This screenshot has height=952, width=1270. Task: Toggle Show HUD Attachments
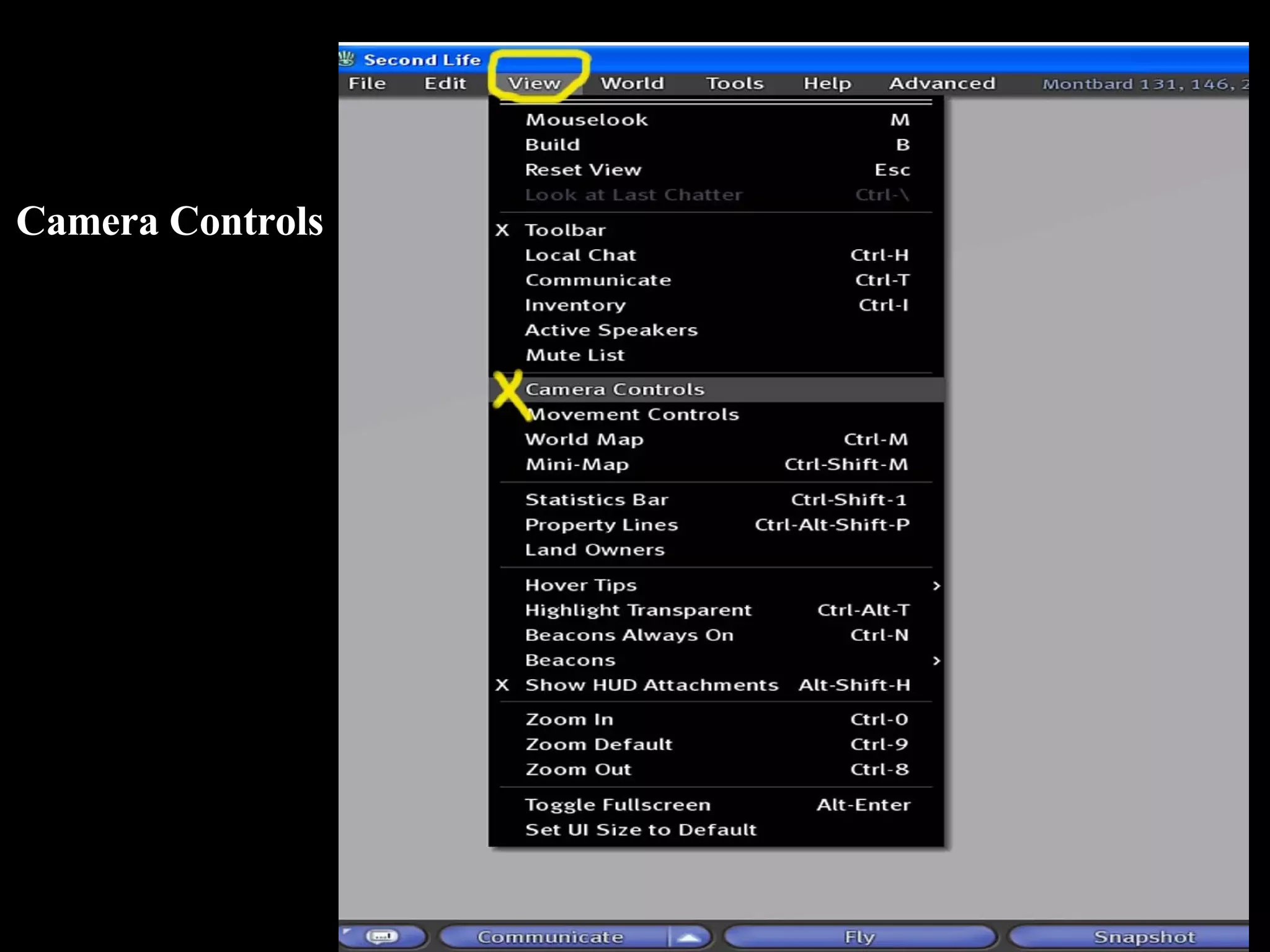(716, 685)
